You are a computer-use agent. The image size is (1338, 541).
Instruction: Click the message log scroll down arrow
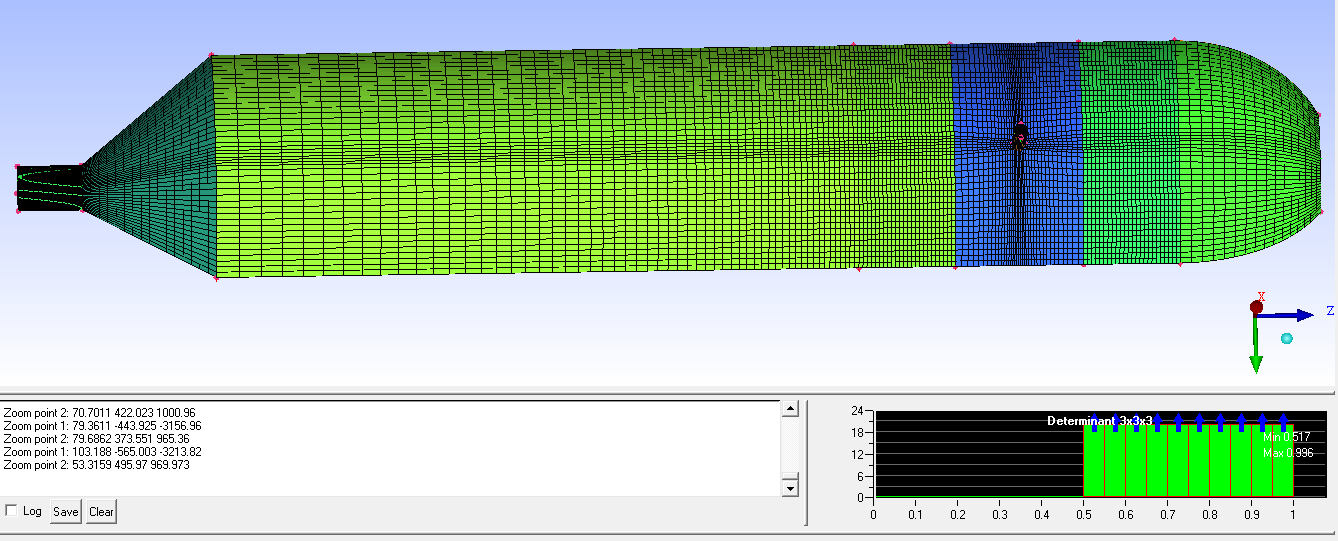[790, 488]
